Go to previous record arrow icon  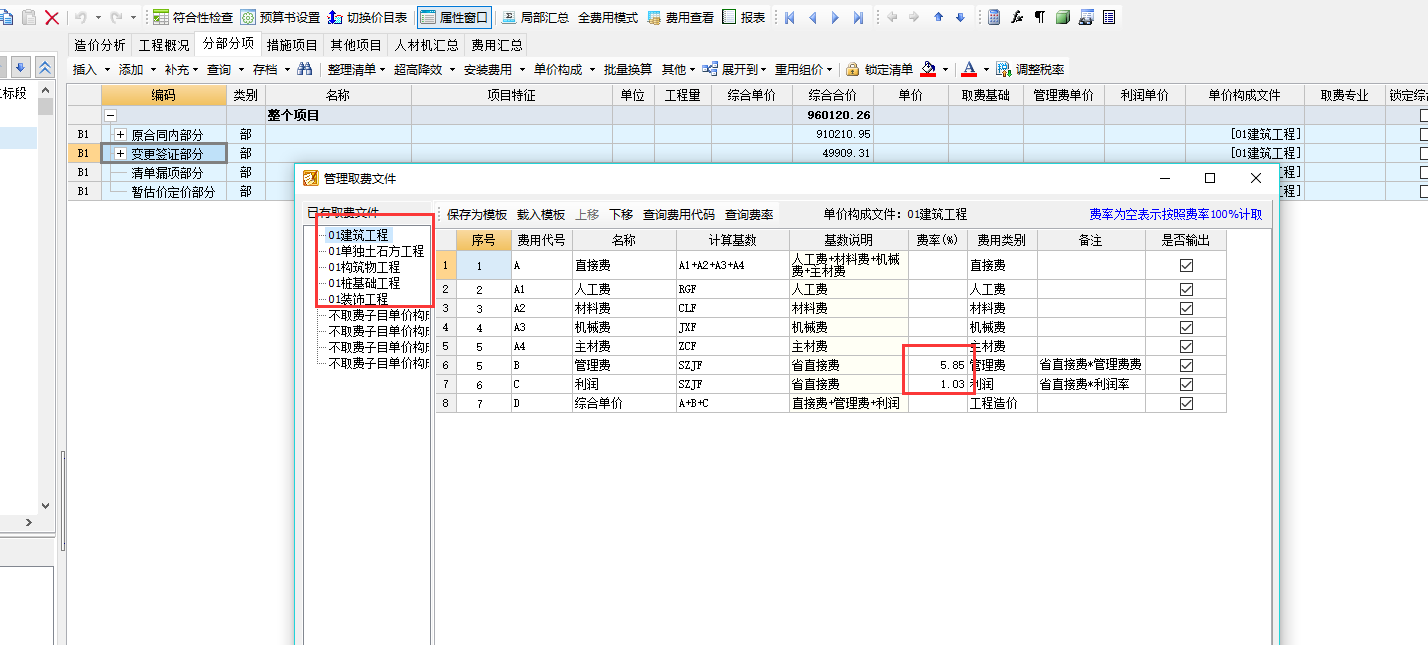[x=813, y=18]
